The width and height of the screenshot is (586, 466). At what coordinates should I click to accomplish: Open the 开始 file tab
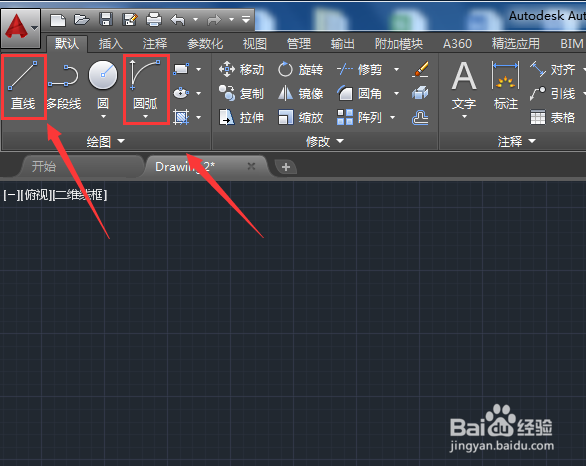pyautogui.click(x=81, y=166)
